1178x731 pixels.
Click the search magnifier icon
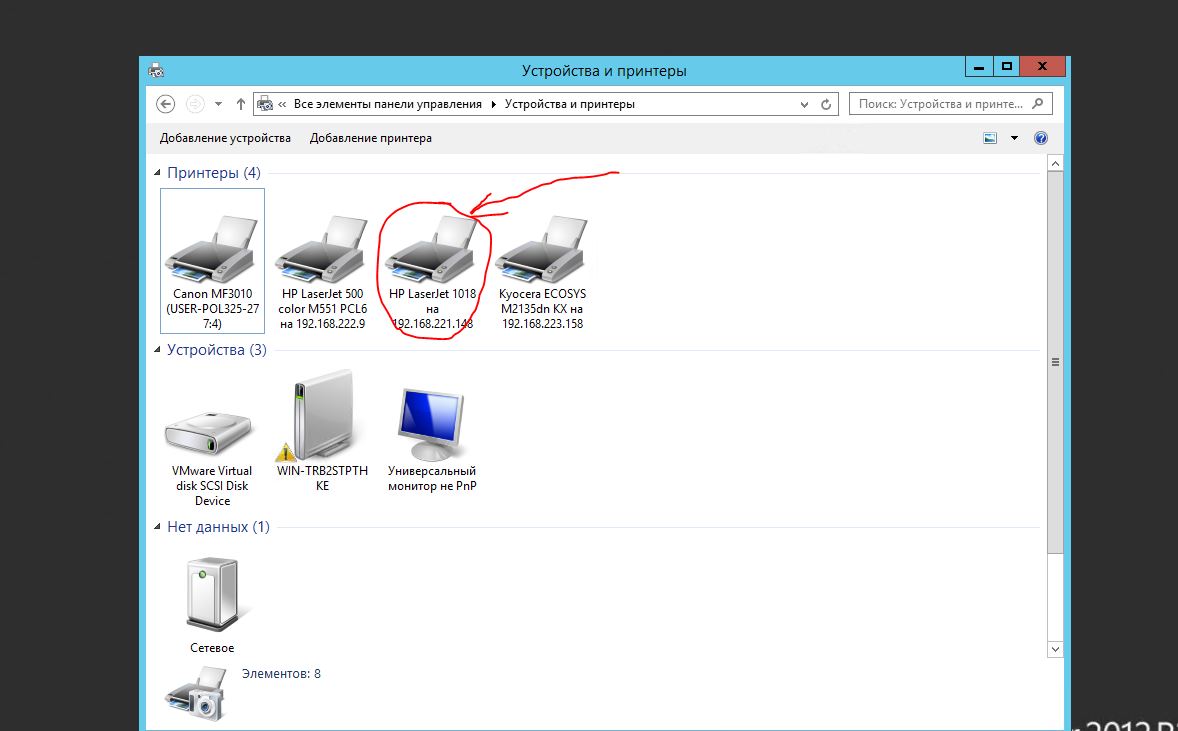1038,104
